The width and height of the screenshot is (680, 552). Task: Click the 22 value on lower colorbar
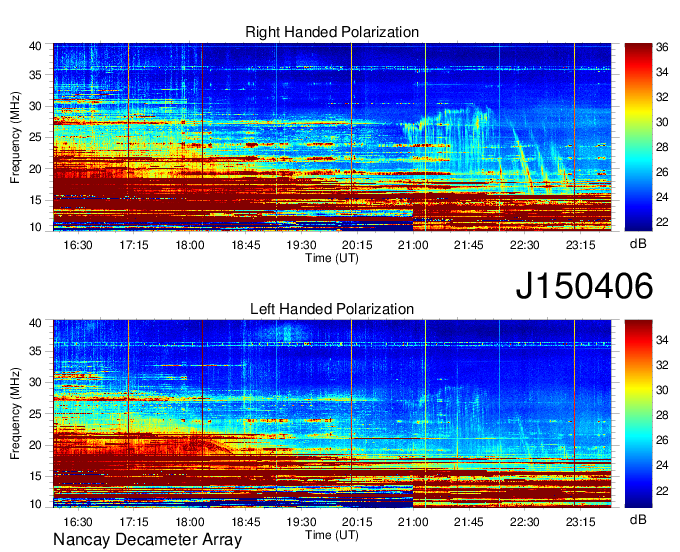pos(662,490)
